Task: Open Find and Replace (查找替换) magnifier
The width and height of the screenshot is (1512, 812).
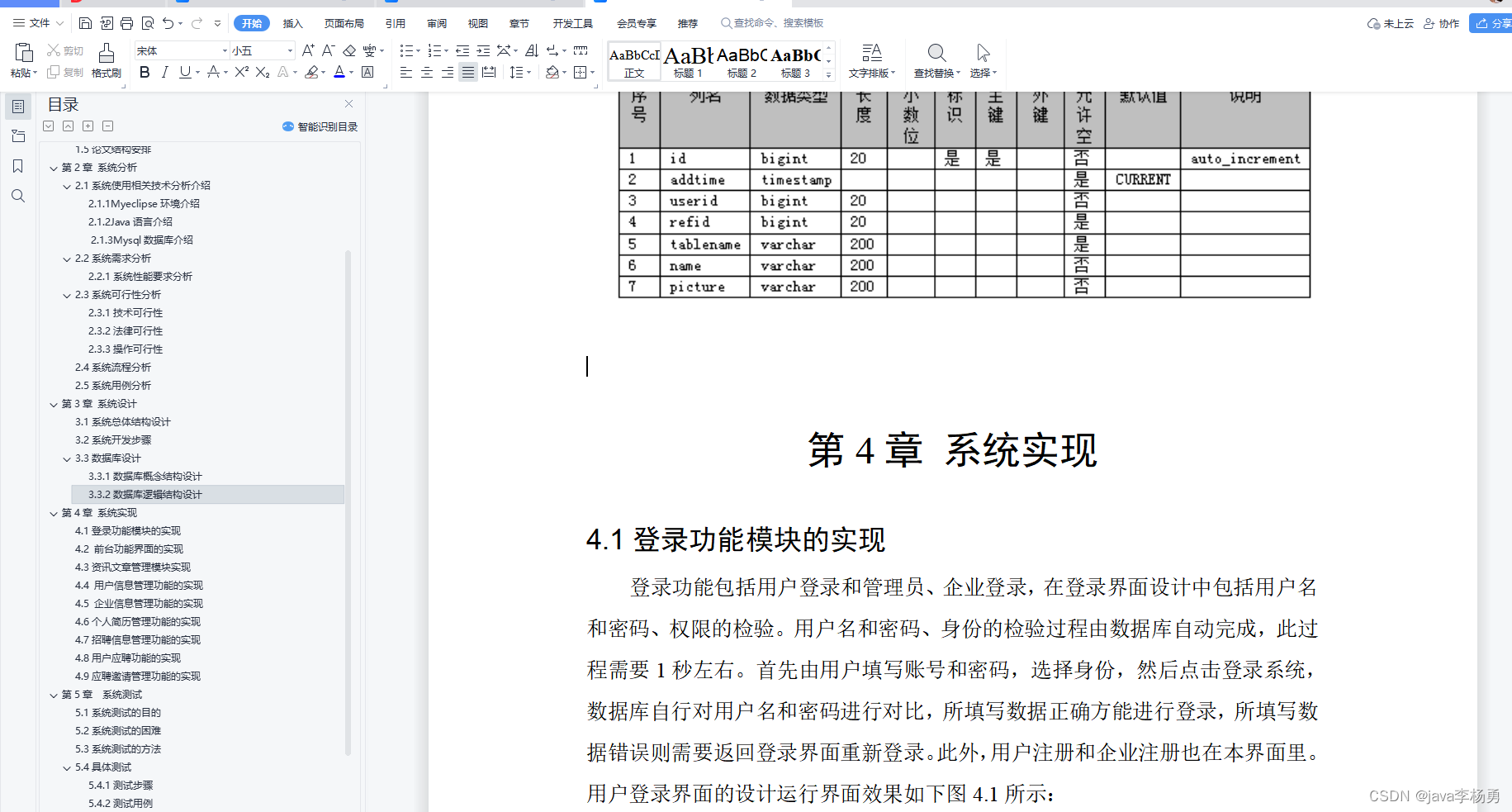Action: [x=937, y=60]
